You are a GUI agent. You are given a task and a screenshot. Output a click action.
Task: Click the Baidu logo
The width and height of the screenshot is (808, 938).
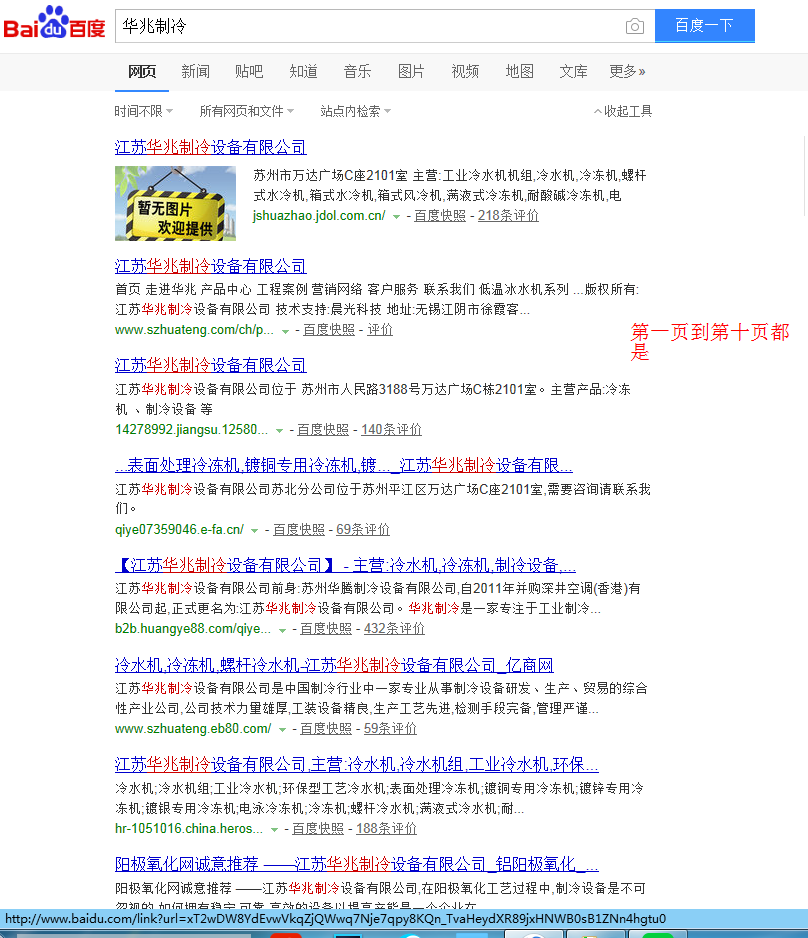point(54,23)
